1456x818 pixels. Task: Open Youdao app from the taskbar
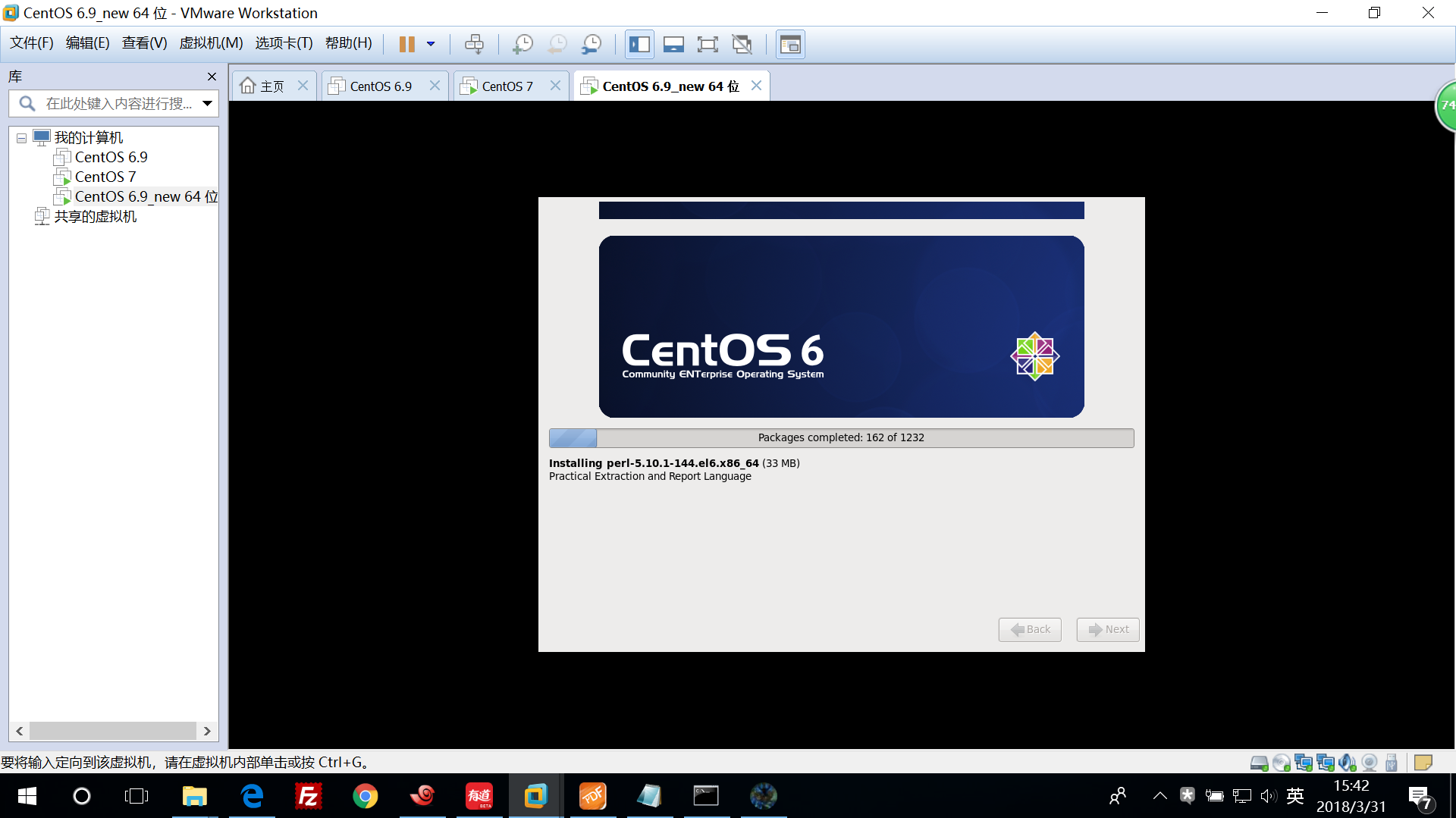(479, 796)
